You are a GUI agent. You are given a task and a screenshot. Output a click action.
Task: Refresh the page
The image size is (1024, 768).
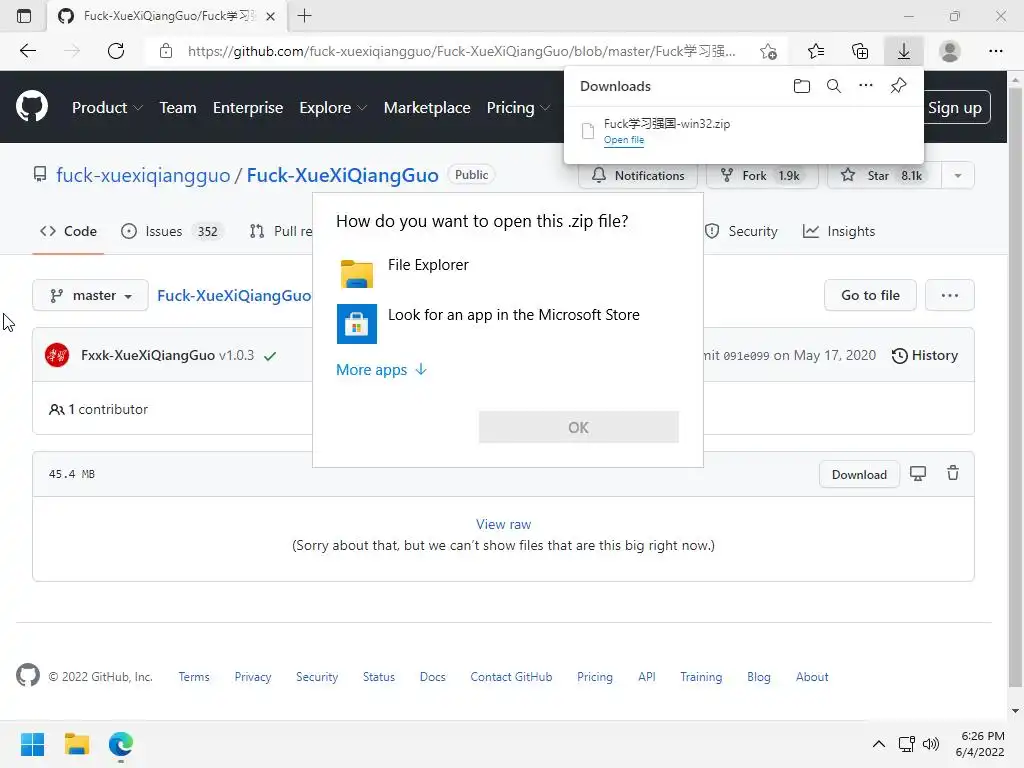pos(116,51)
